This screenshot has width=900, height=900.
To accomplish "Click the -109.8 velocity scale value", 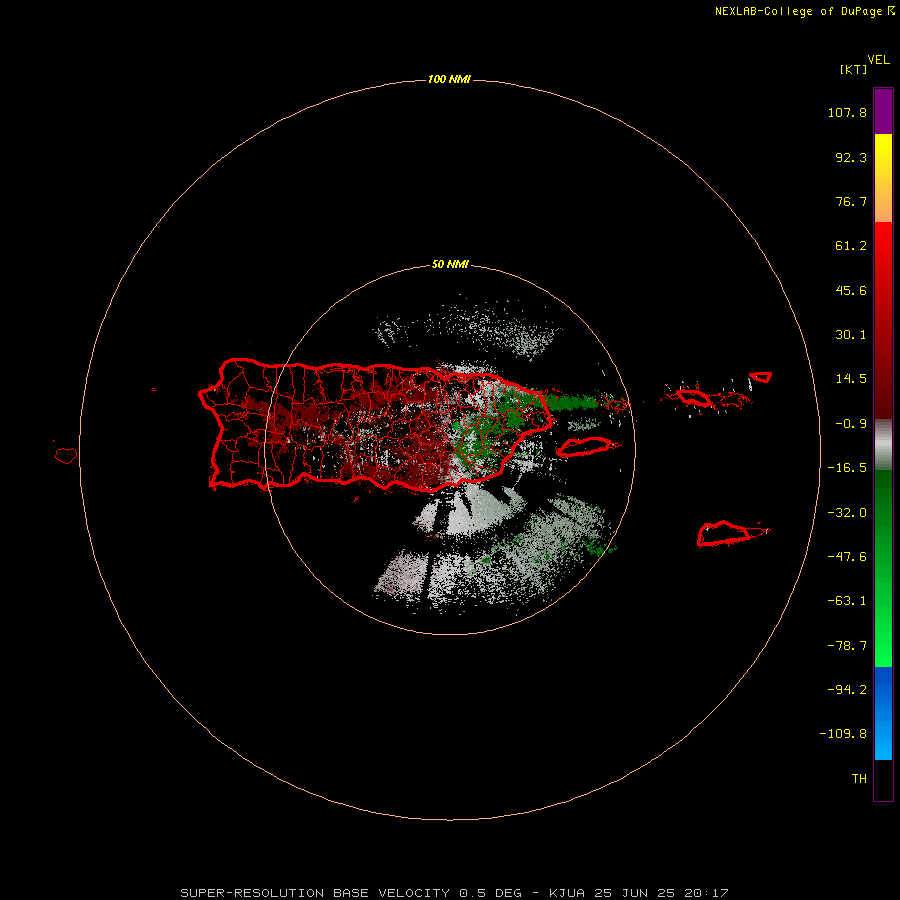I will coord(843,734).
